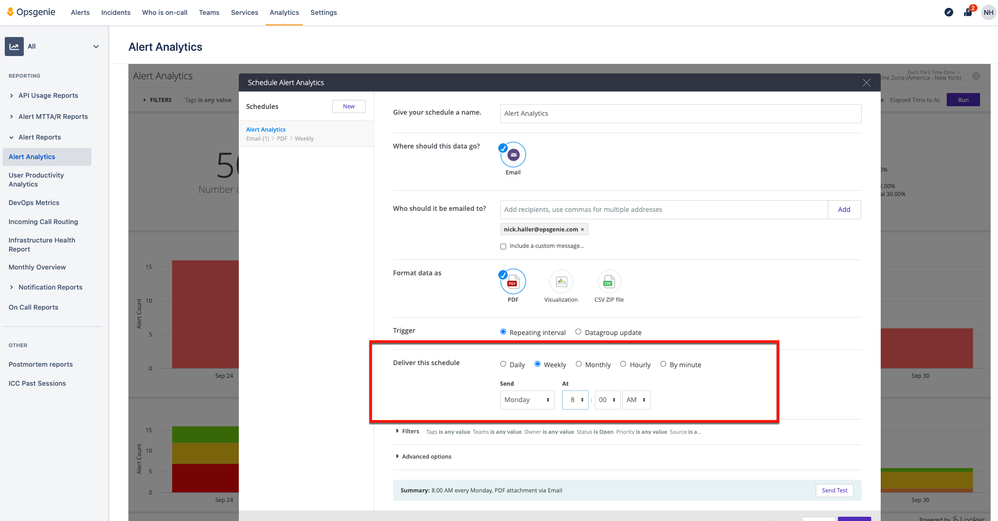Click the analytics chart icon beside All

pos(14,46)
